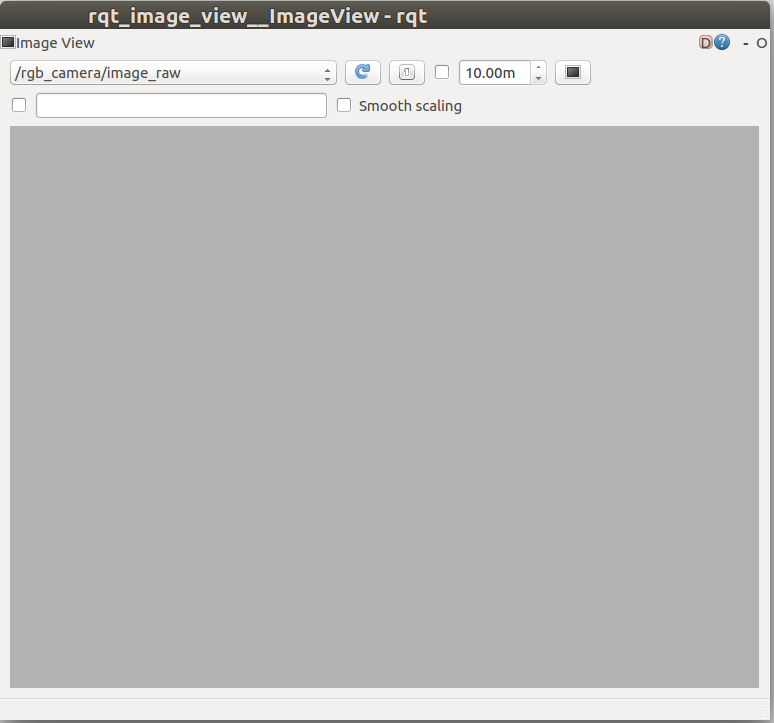Click the red D icon in panel header
The width and height of the screenshot is (774, 723).
[706, 43]
